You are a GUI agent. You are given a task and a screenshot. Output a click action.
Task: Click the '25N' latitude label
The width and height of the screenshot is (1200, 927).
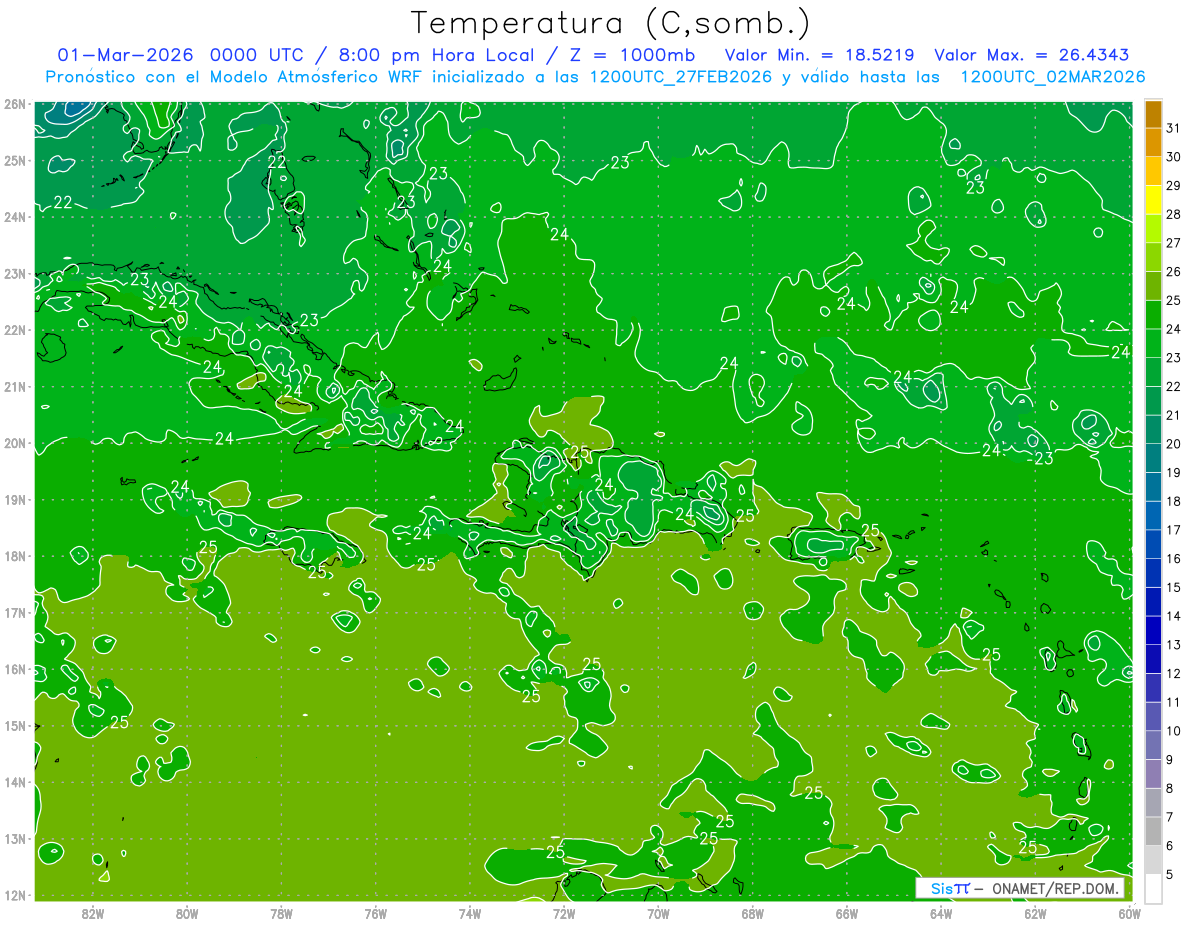pyautogui.click(x=14, y=160)
